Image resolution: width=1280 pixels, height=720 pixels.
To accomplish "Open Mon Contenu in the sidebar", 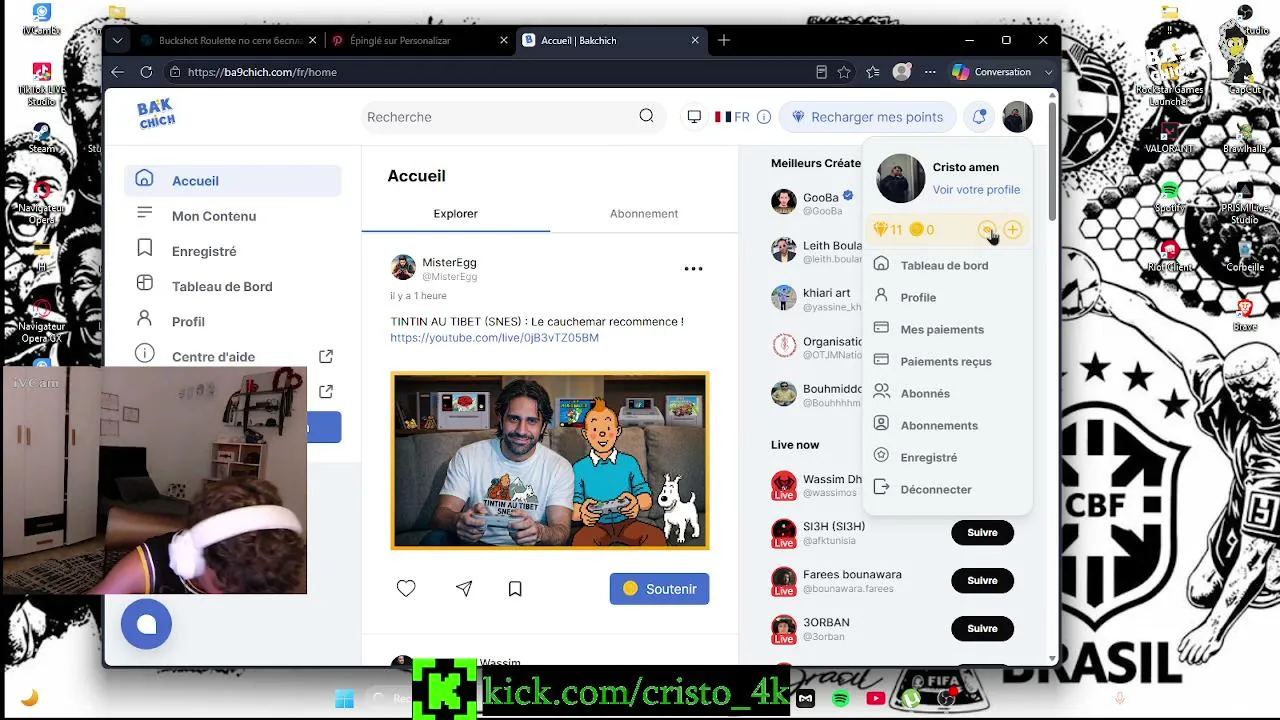I will tap(233, 216).
